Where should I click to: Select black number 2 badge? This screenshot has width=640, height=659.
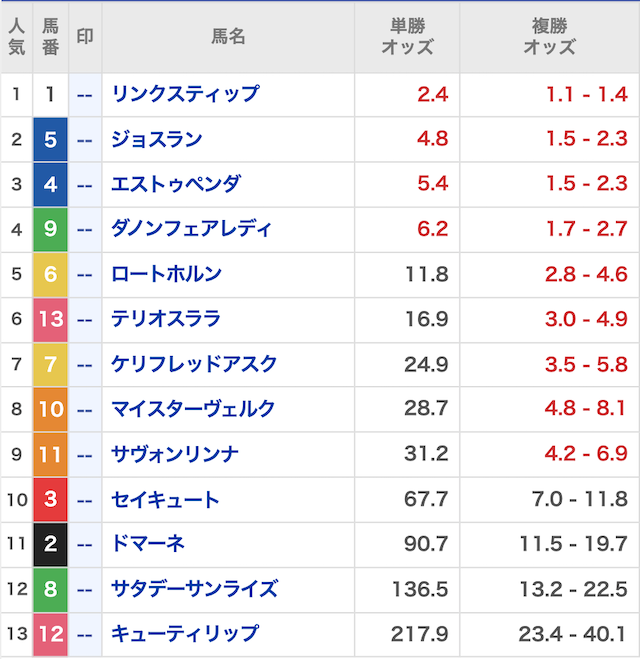51,544
